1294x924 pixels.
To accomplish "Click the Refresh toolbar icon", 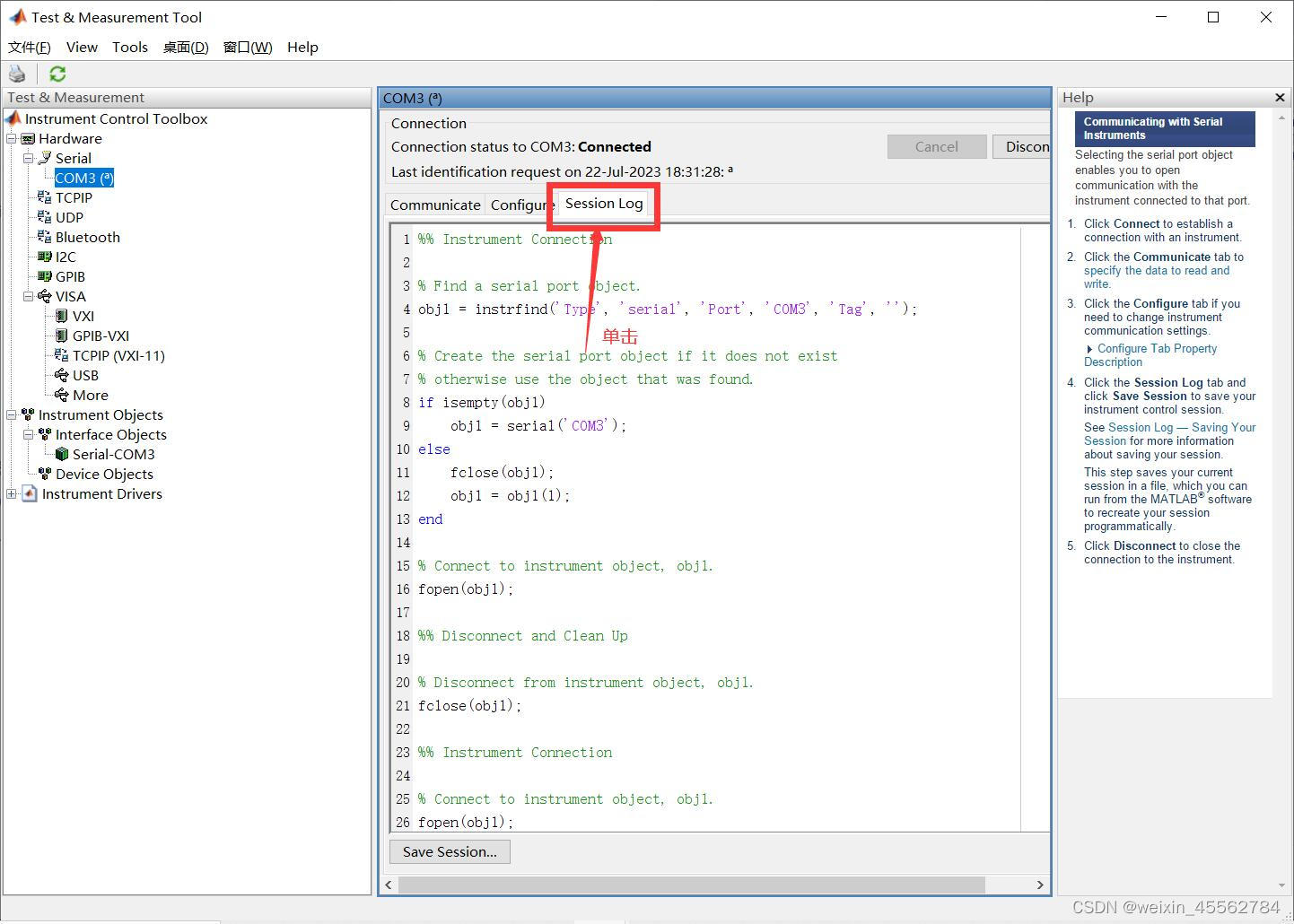I will (x=57, y=74).
